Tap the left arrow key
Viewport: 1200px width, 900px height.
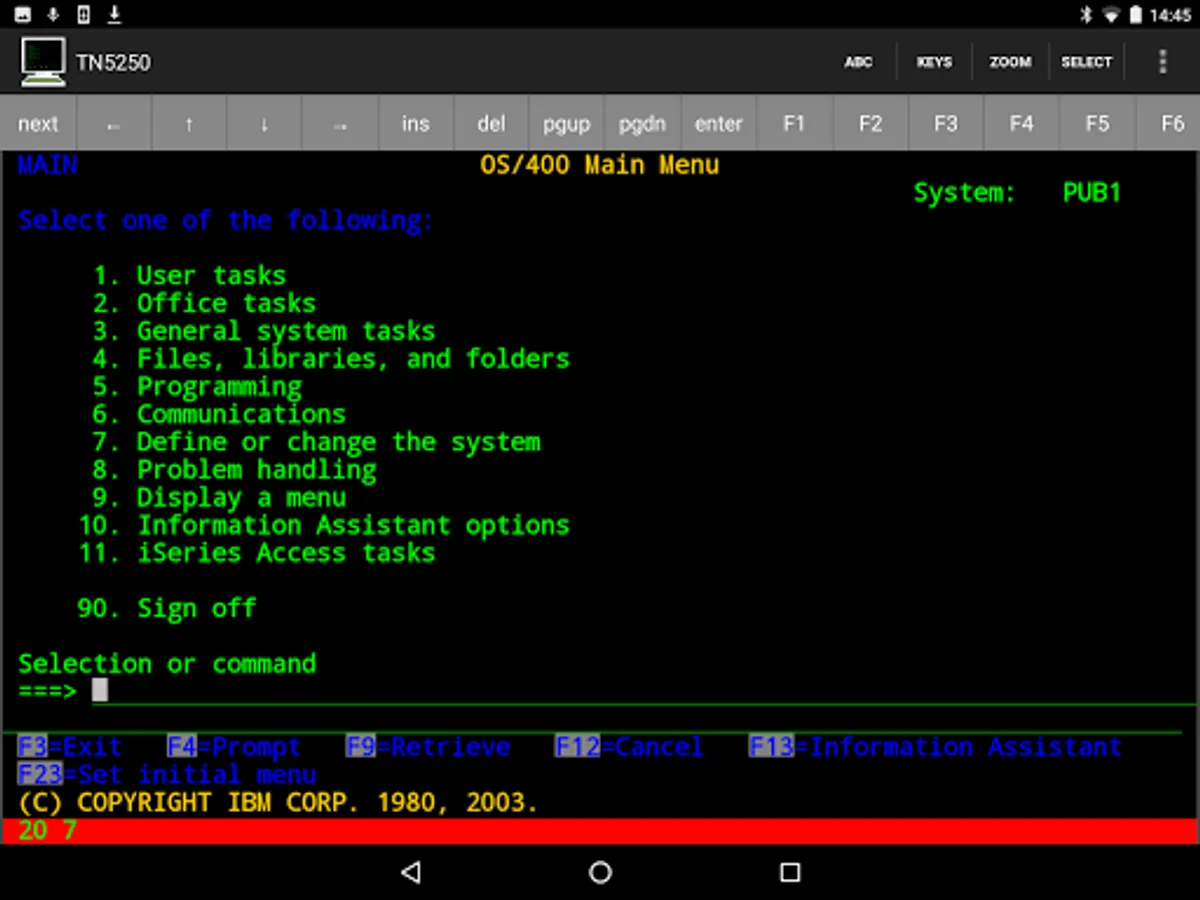113,124
